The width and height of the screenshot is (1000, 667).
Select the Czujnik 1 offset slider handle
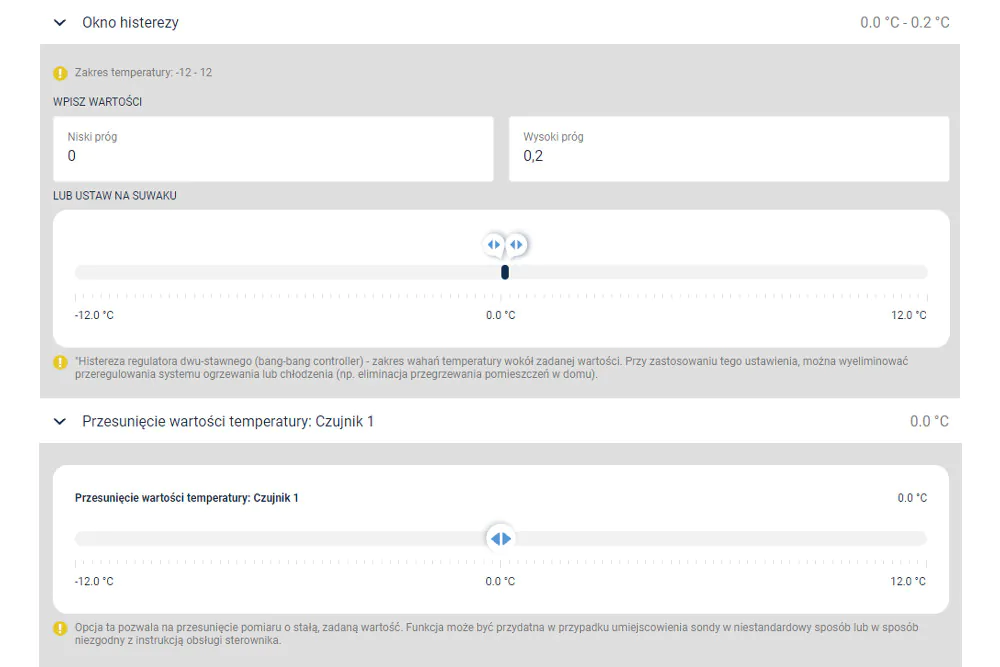point(501,539)
